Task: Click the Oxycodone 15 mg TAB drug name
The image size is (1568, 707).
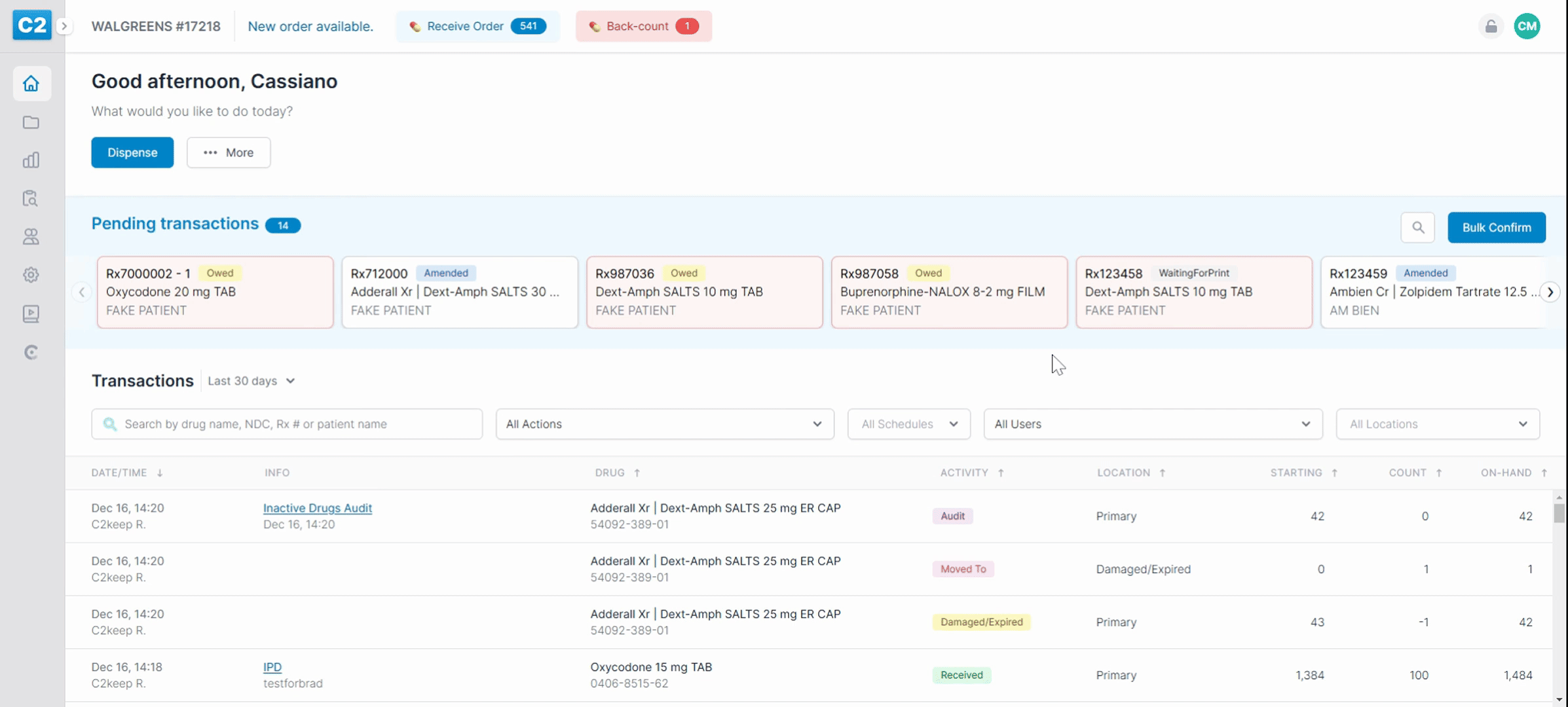Action: coord(651,667)
